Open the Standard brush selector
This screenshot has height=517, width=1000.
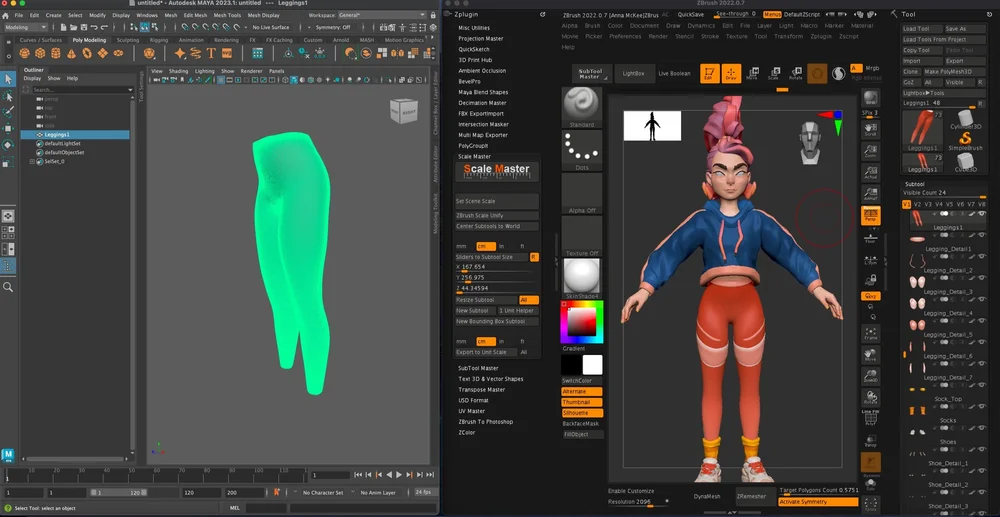(582, 108)
